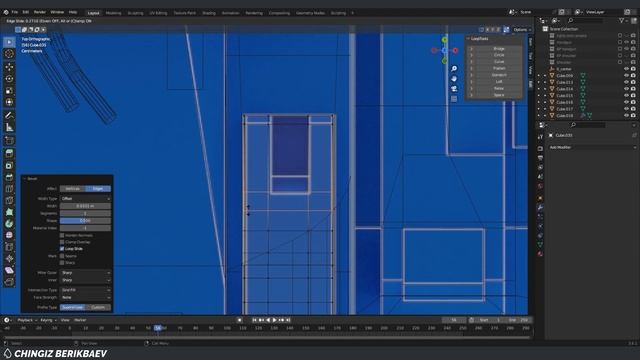Viewport: 640px width, 360px height.
Task: Select the Smooth tool
Action: click(x=9, y=236)
